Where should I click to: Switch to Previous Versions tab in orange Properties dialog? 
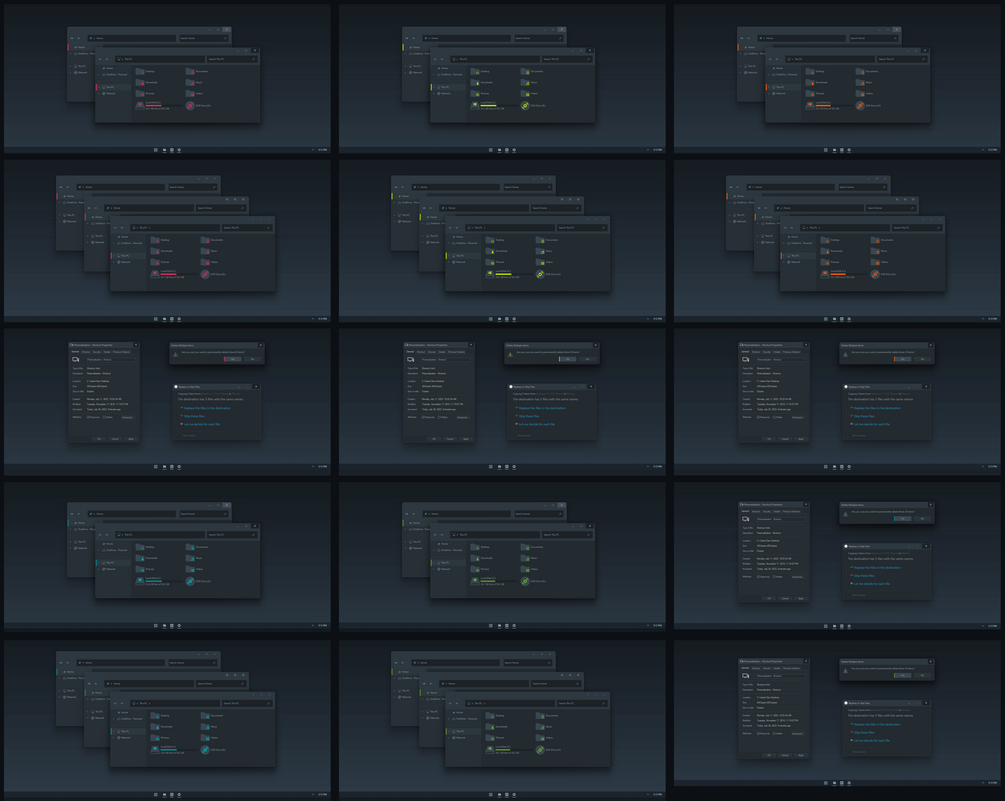(791, 352)
